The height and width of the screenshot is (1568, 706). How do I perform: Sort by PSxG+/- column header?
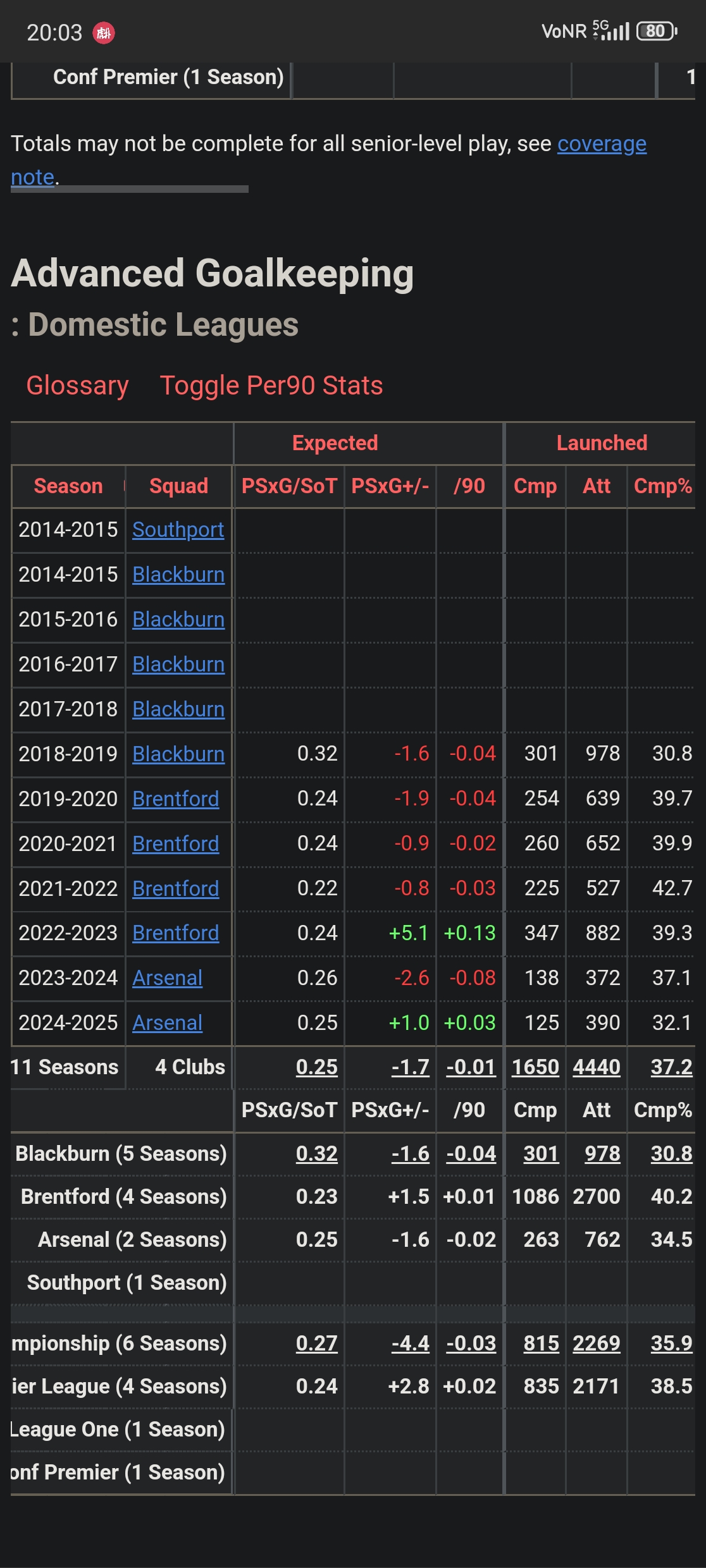390,486
